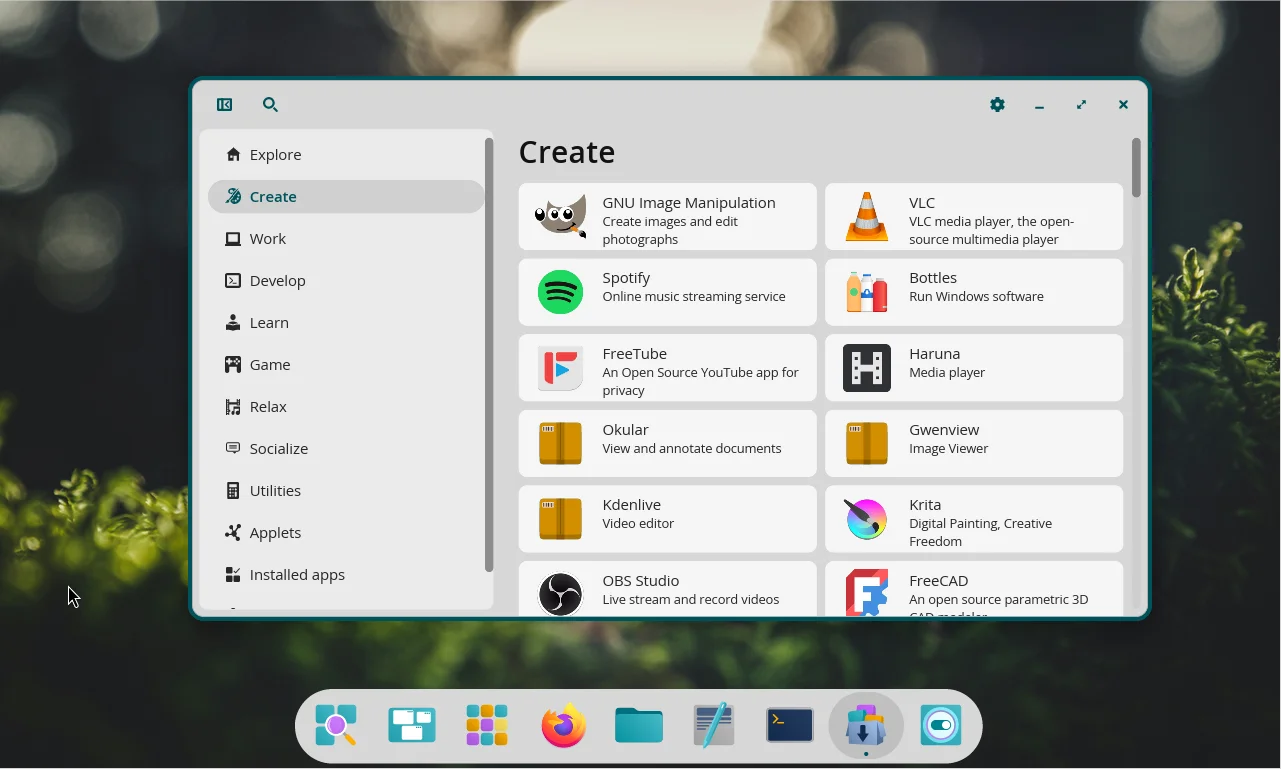Image resolution: width=1281 pixels, height=769 pixels.
Task: Open the FreeTube app card
Action: click(667, 368)
